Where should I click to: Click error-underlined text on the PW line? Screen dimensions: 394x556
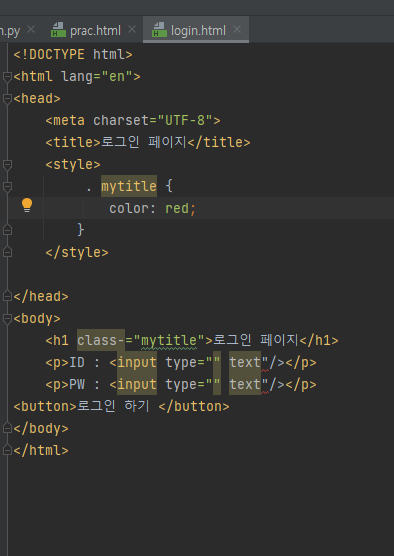click(x=265, y=385)
